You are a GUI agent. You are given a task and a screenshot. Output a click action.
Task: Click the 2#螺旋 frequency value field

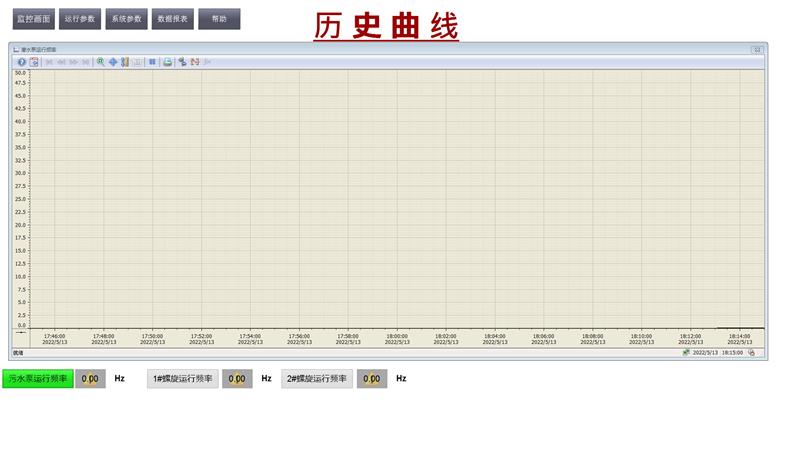tap(372, 379)
